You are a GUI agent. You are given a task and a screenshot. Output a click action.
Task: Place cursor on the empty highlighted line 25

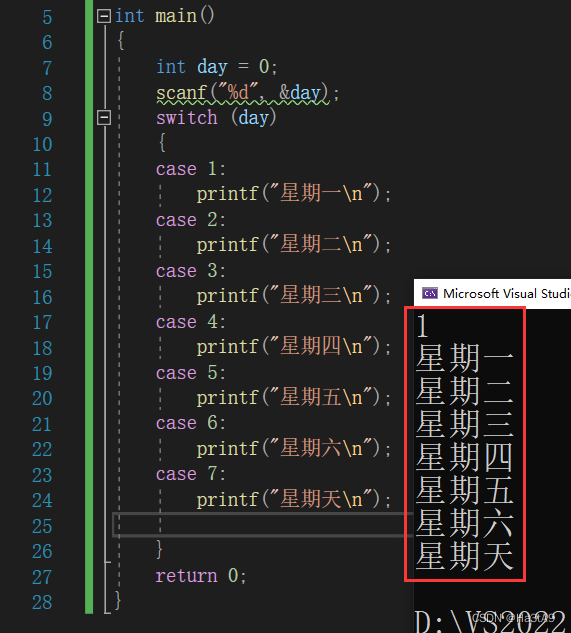(262, 525)
